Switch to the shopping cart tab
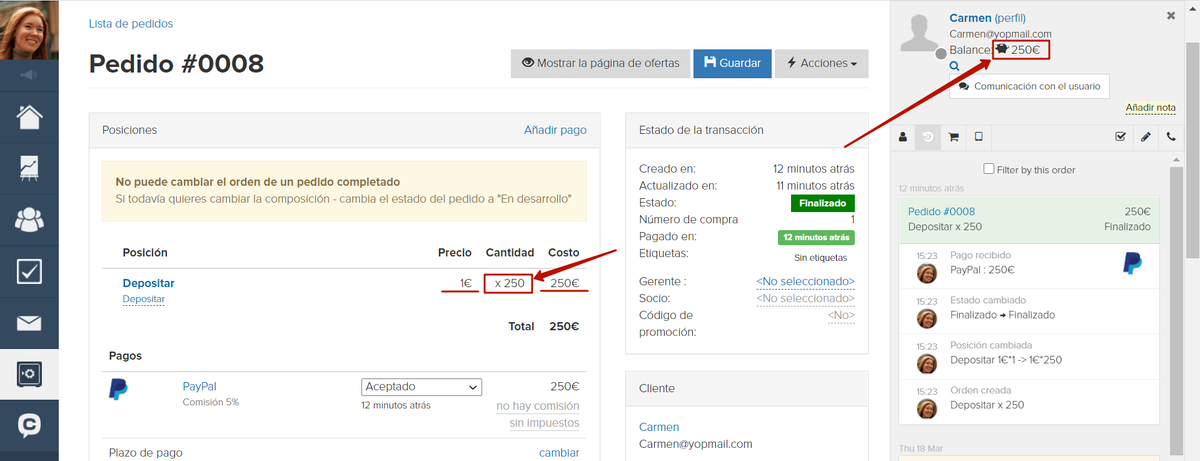The image size is (1200, 461). pyautogui.click(x=953, y=137)
